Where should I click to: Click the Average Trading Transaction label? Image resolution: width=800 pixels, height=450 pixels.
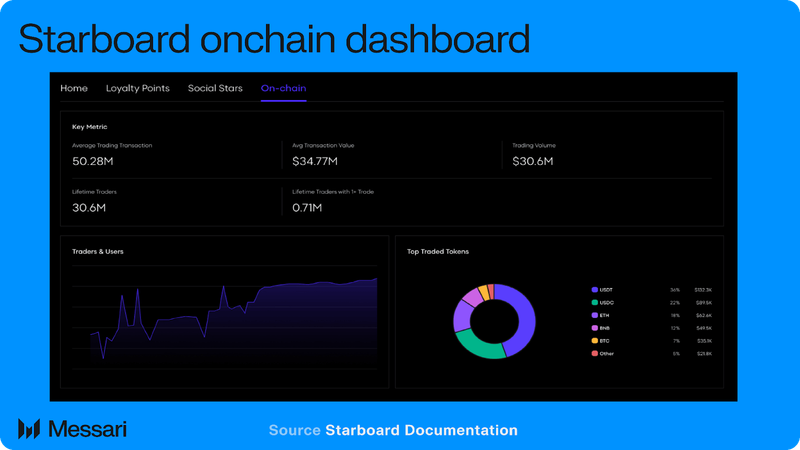click(x=112, y=145)
